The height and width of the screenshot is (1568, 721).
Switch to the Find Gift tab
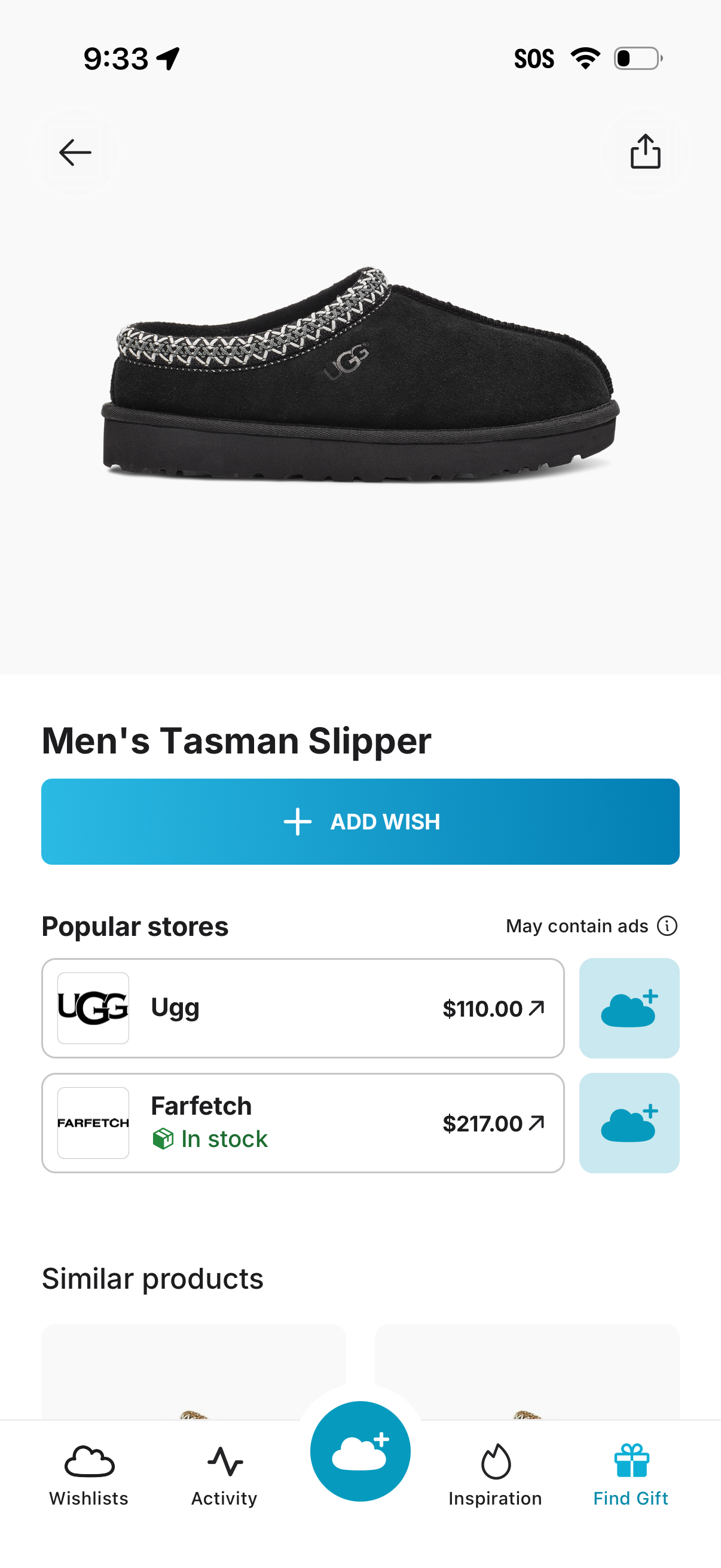click(x=630, y=1475)
